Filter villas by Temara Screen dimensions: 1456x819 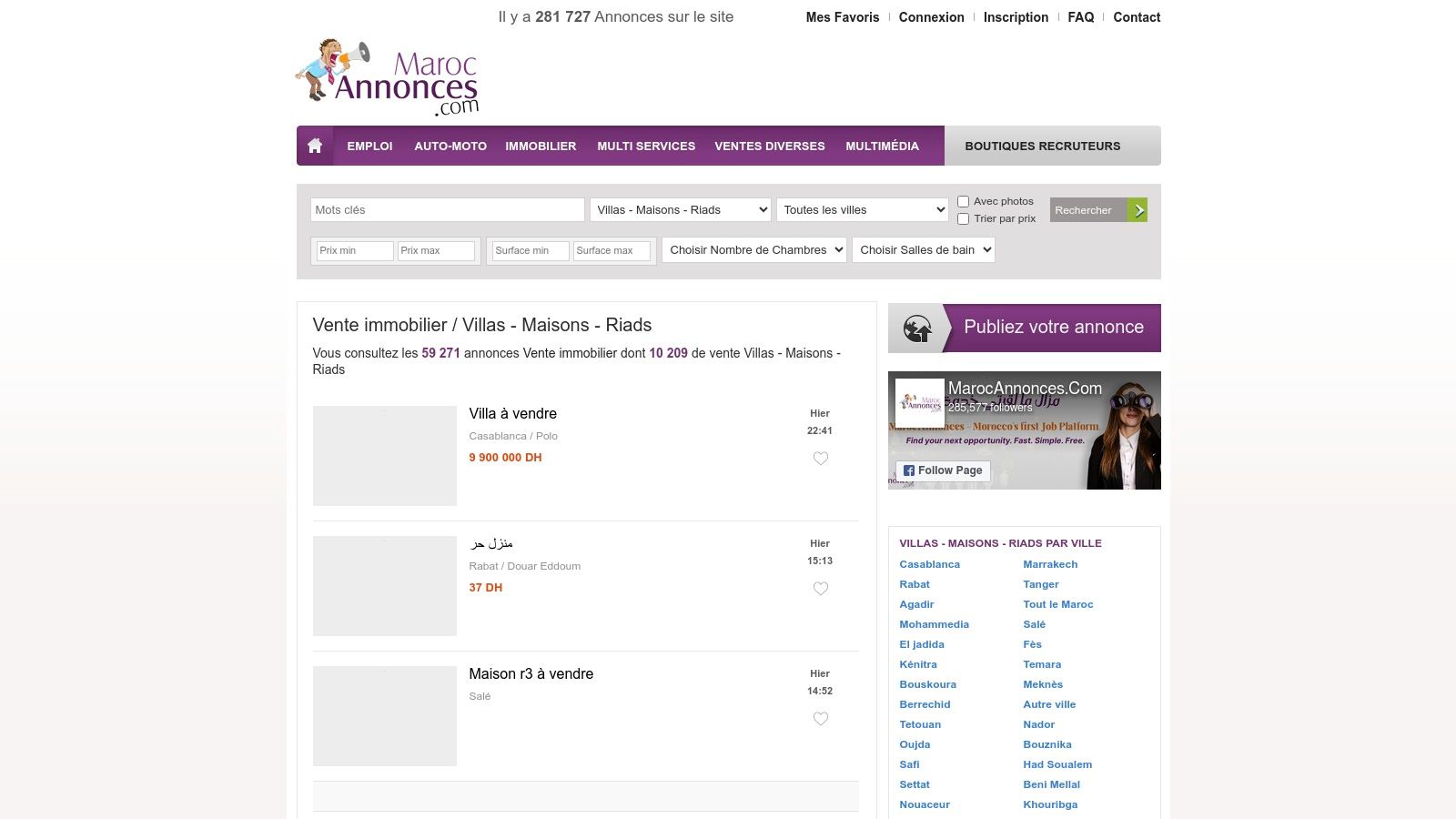point(1042,664)
